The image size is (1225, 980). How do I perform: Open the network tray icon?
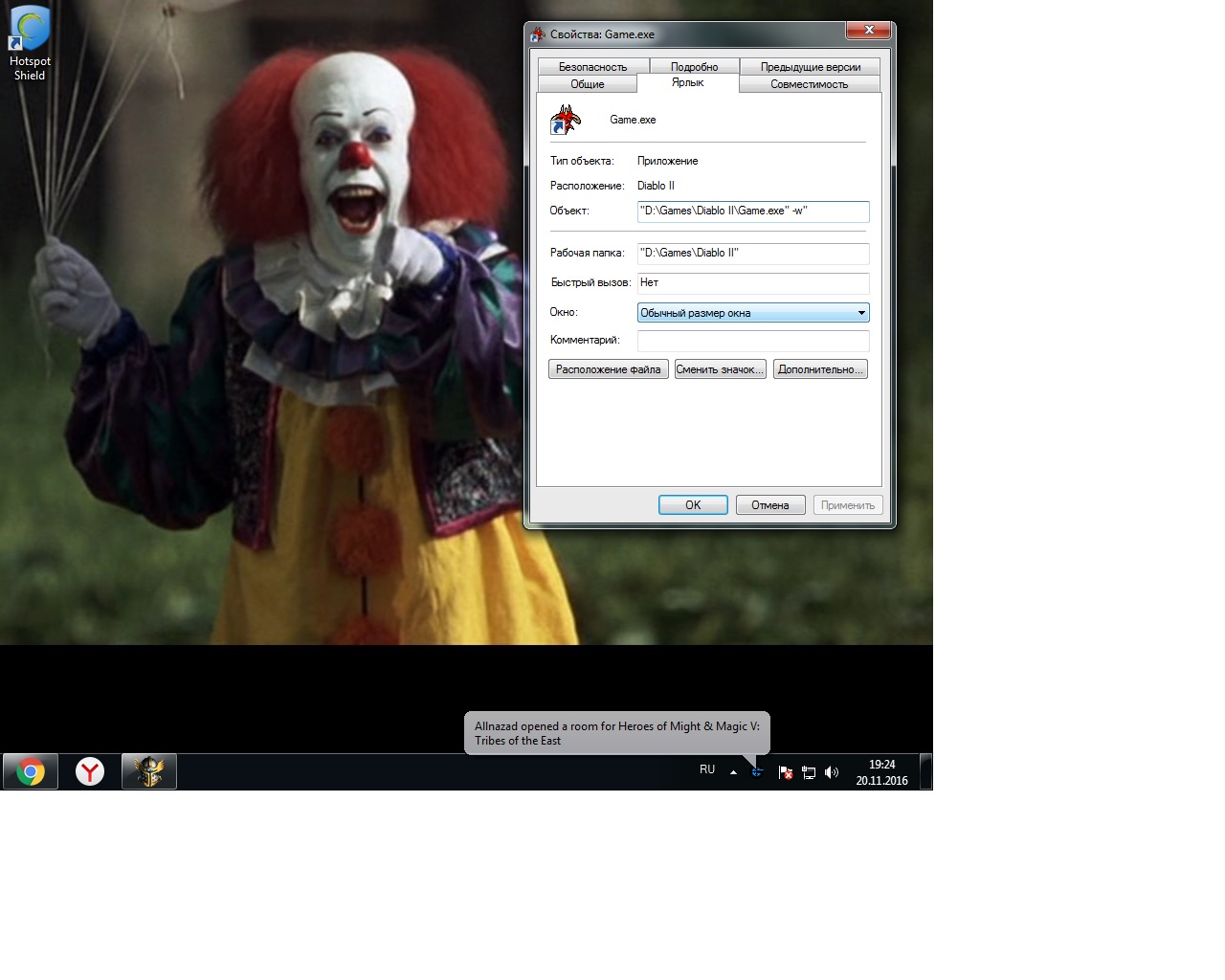click(809, 772)
